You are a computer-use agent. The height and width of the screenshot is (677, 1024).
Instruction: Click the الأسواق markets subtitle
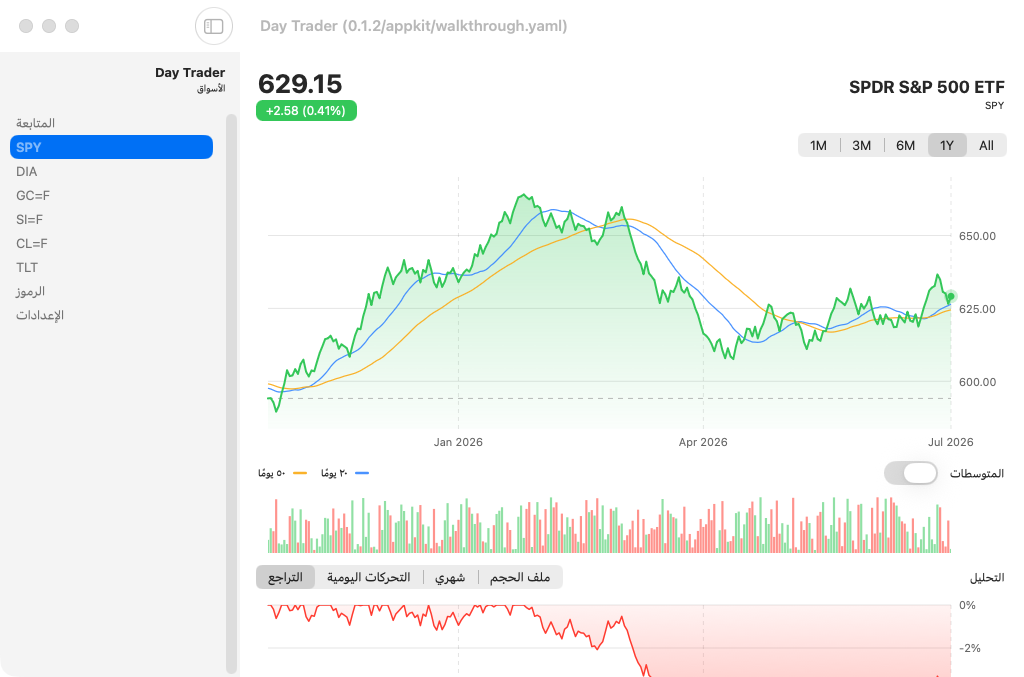(x=211, y=88)
